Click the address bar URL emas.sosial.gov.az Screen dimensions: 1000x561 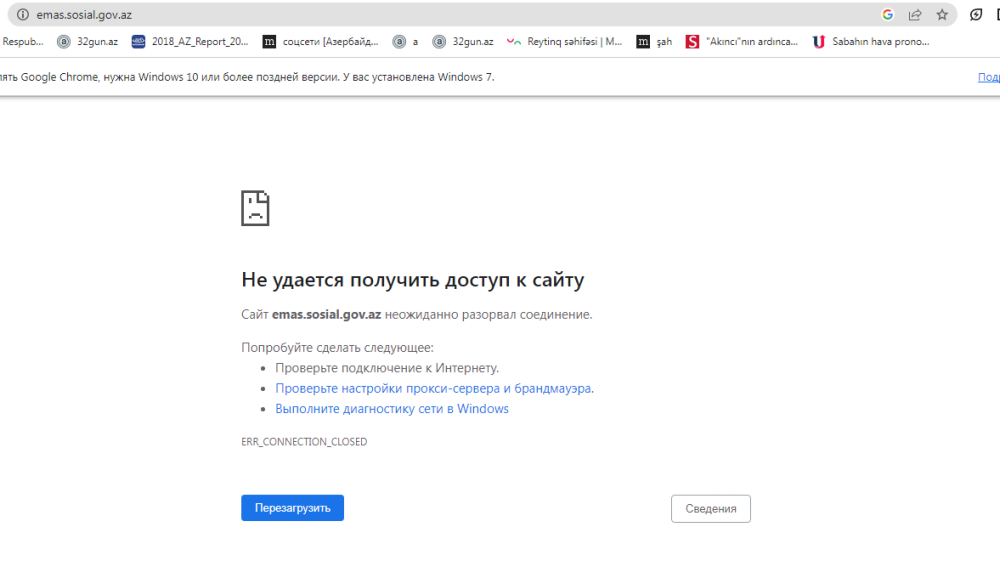pyautogui.click(x=84, y=15)
